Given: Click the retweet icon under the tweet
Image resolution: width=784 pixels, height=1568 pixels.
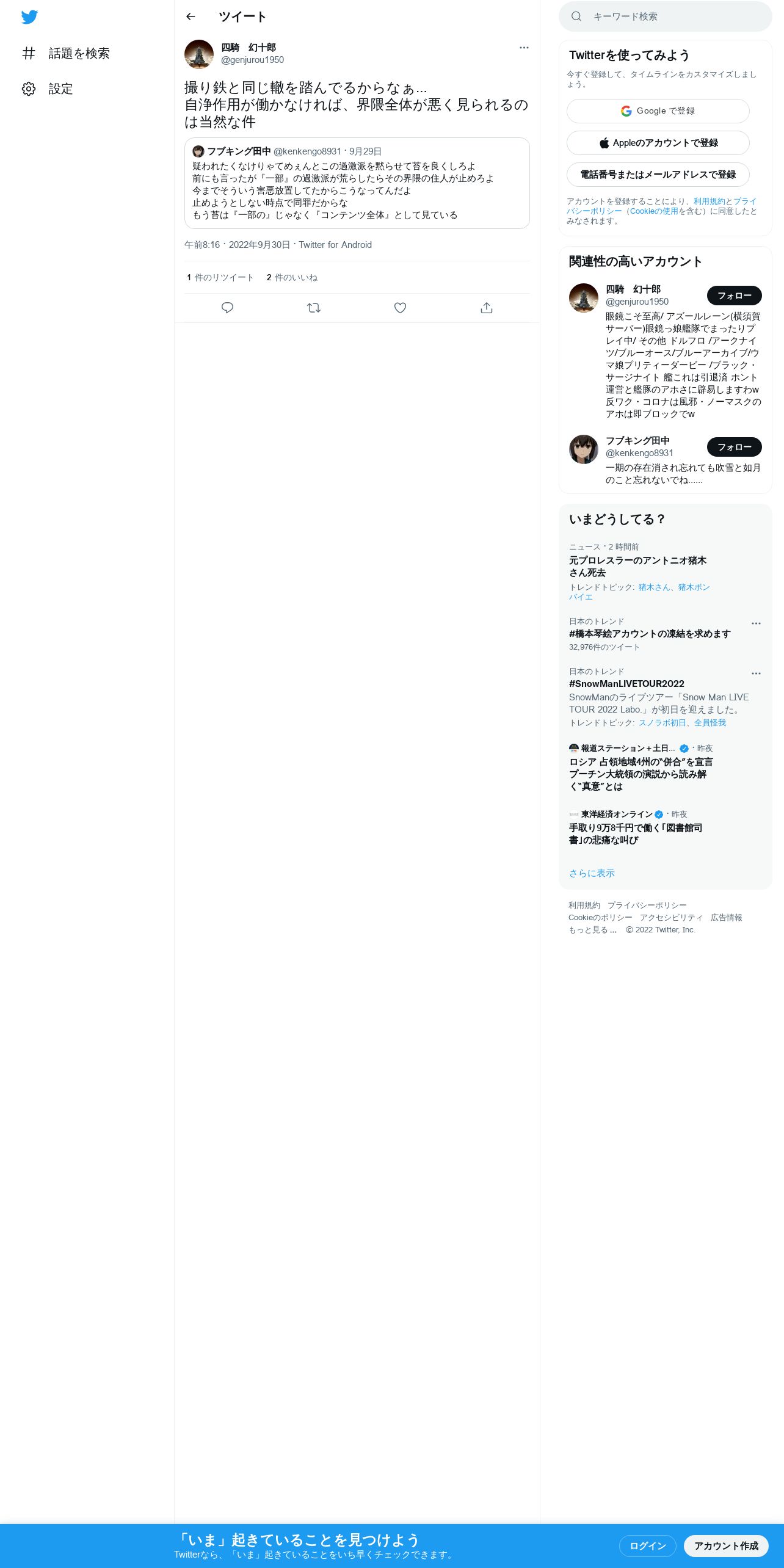Looking at the screenshot, I should tap(314, 308).
